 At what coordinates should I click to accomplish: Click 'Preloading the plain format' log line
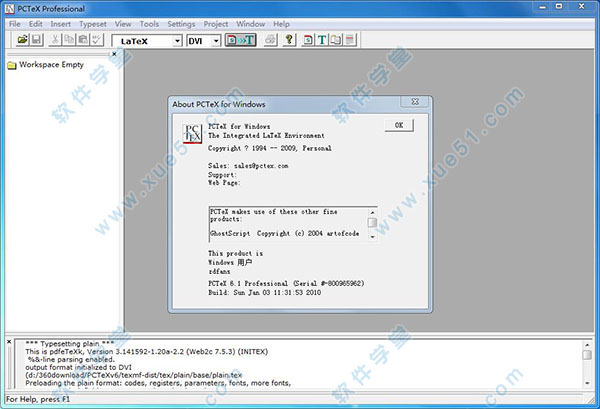158,383
